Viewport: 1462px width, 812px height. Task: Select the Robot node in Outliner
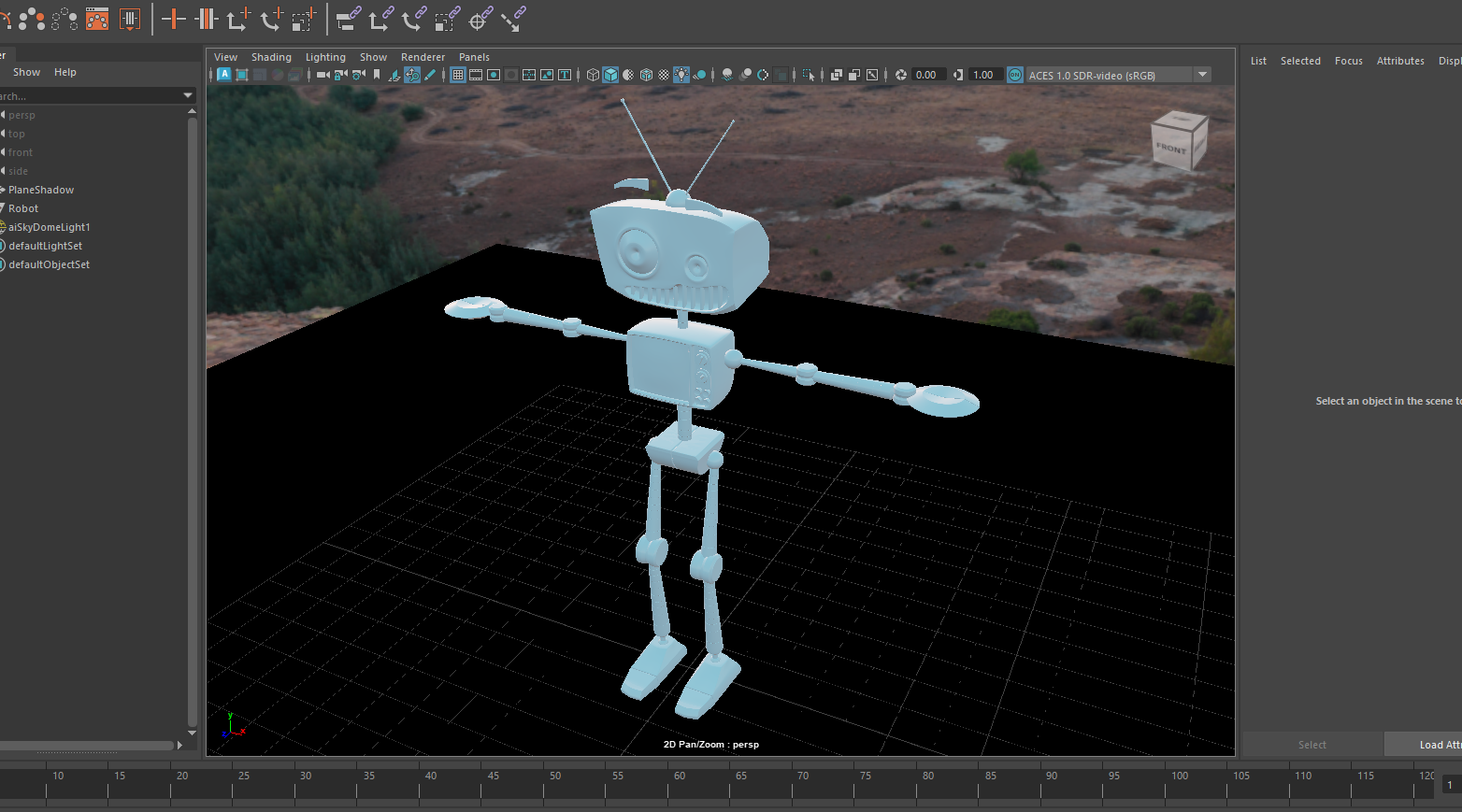pos(23,208)
